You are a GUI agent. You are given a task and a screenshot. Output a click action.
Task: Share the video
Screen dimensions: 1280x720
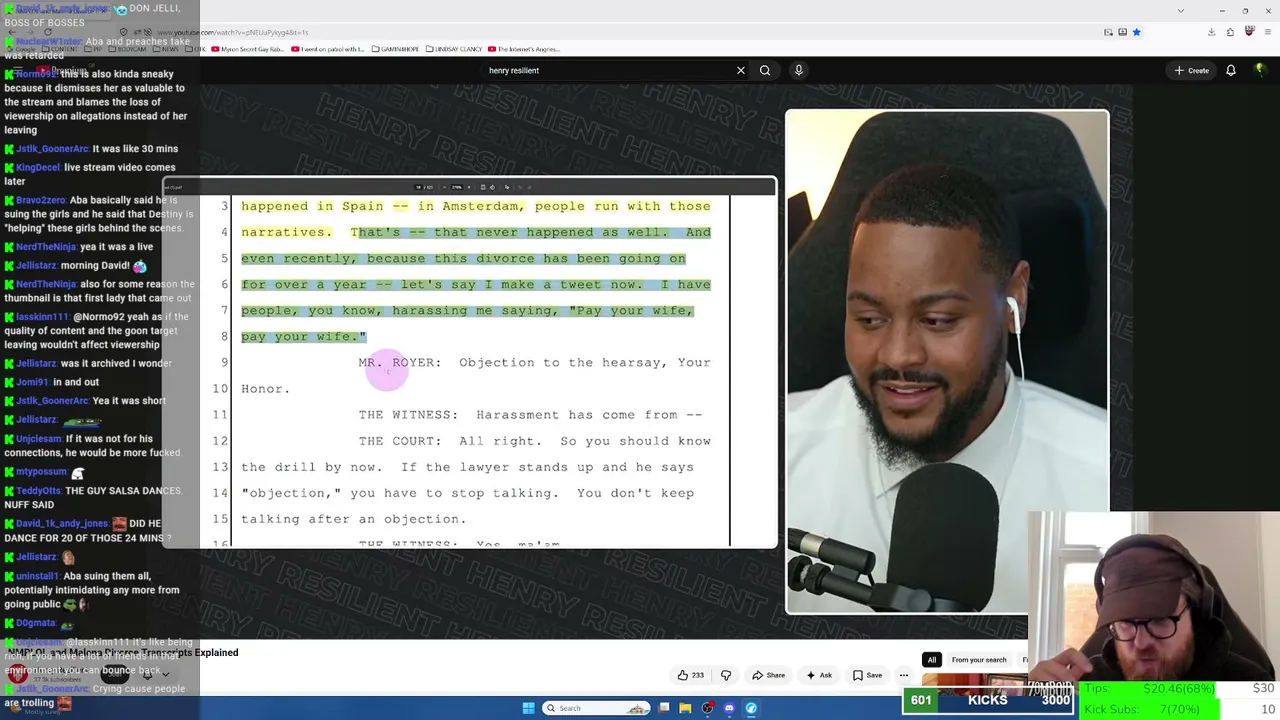click(769, 675)
